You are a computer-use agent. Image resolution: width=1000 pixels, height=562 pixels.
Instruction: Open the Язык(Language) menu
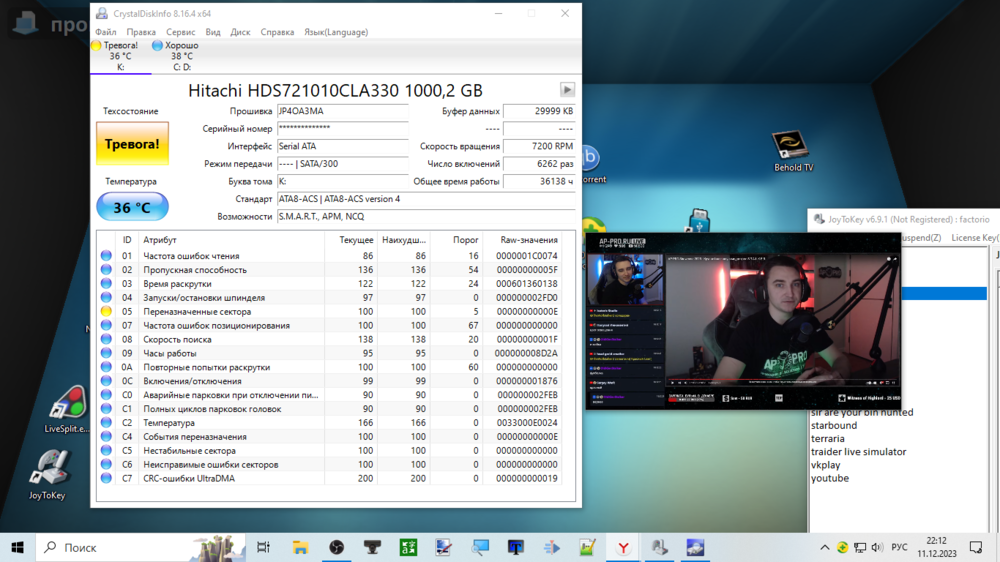(335, 32)
